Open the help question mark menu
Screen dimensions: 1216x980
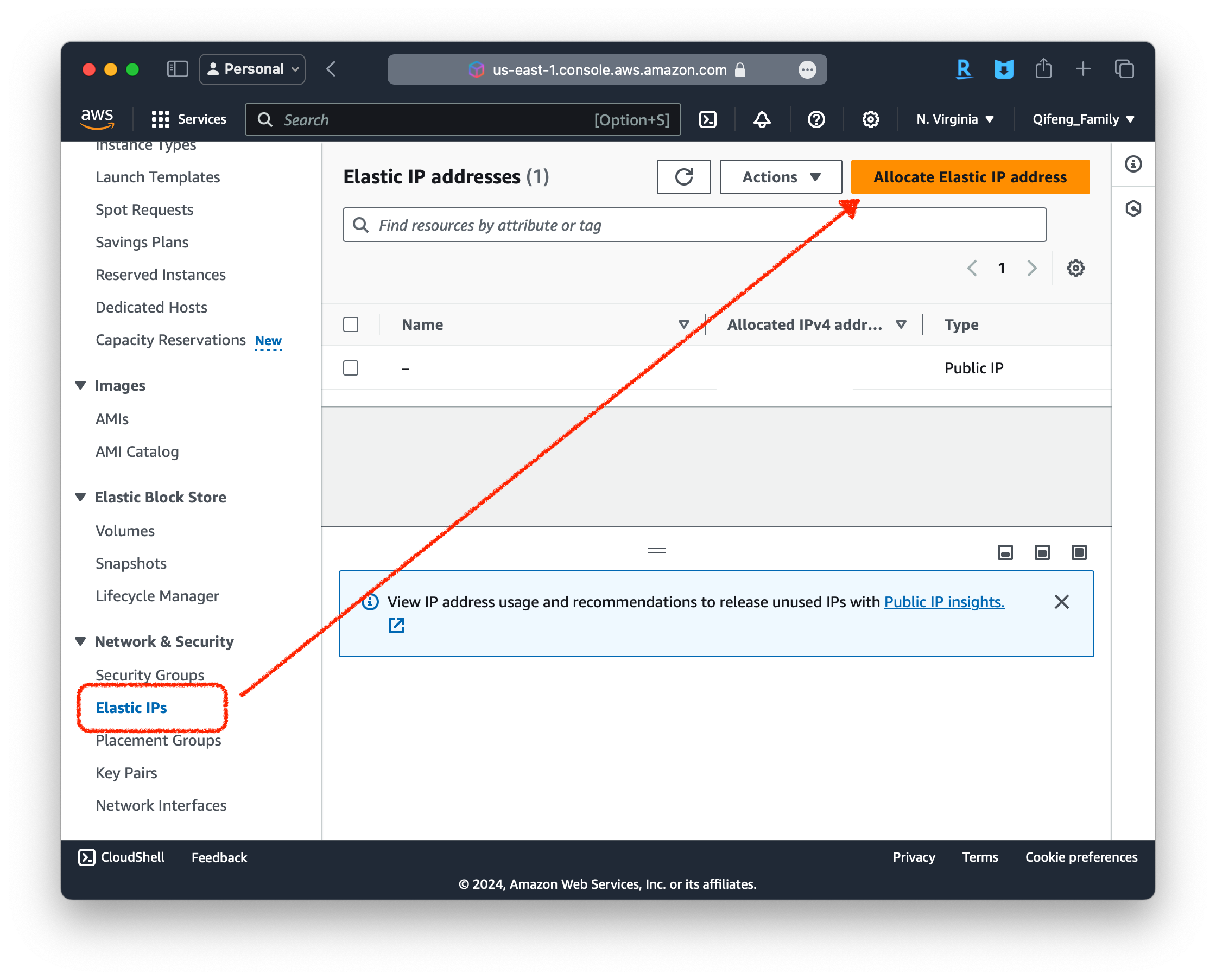816,119
